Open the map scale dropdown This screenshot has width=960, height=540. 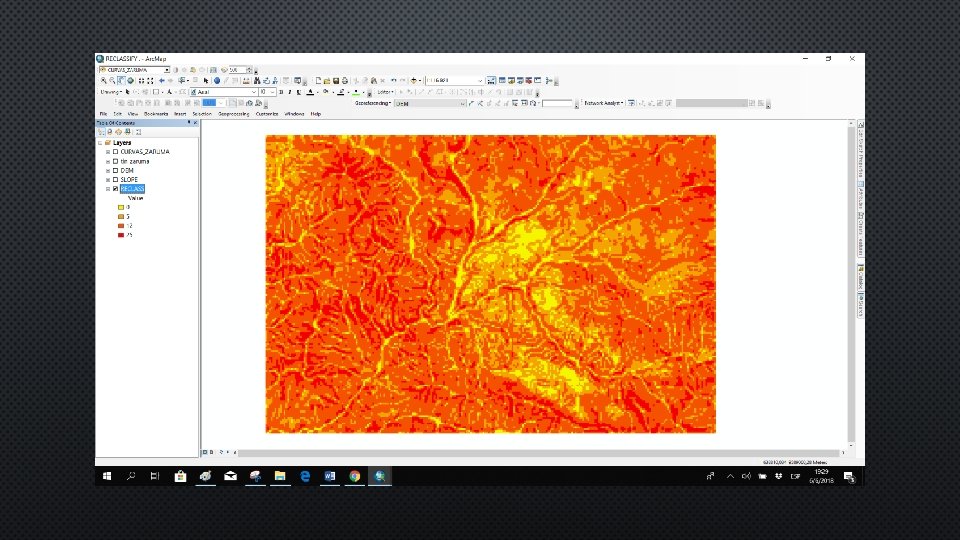click(481, 80)
